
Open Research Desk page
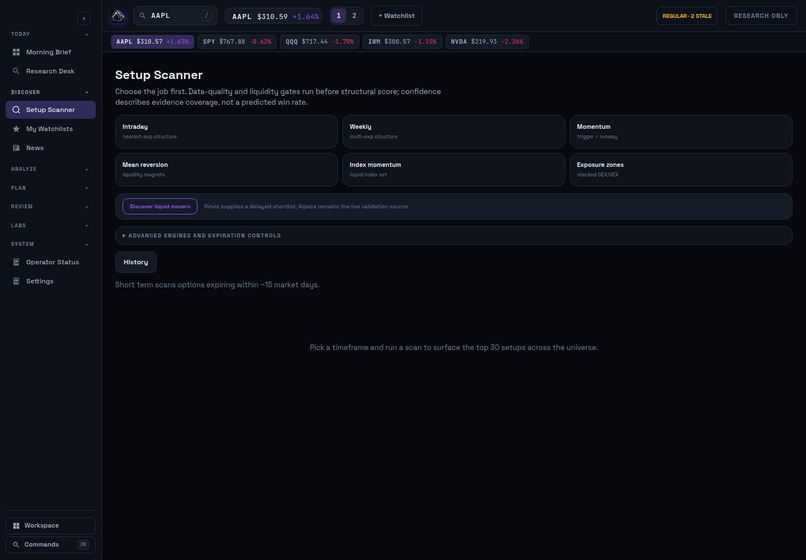[50, 71]
